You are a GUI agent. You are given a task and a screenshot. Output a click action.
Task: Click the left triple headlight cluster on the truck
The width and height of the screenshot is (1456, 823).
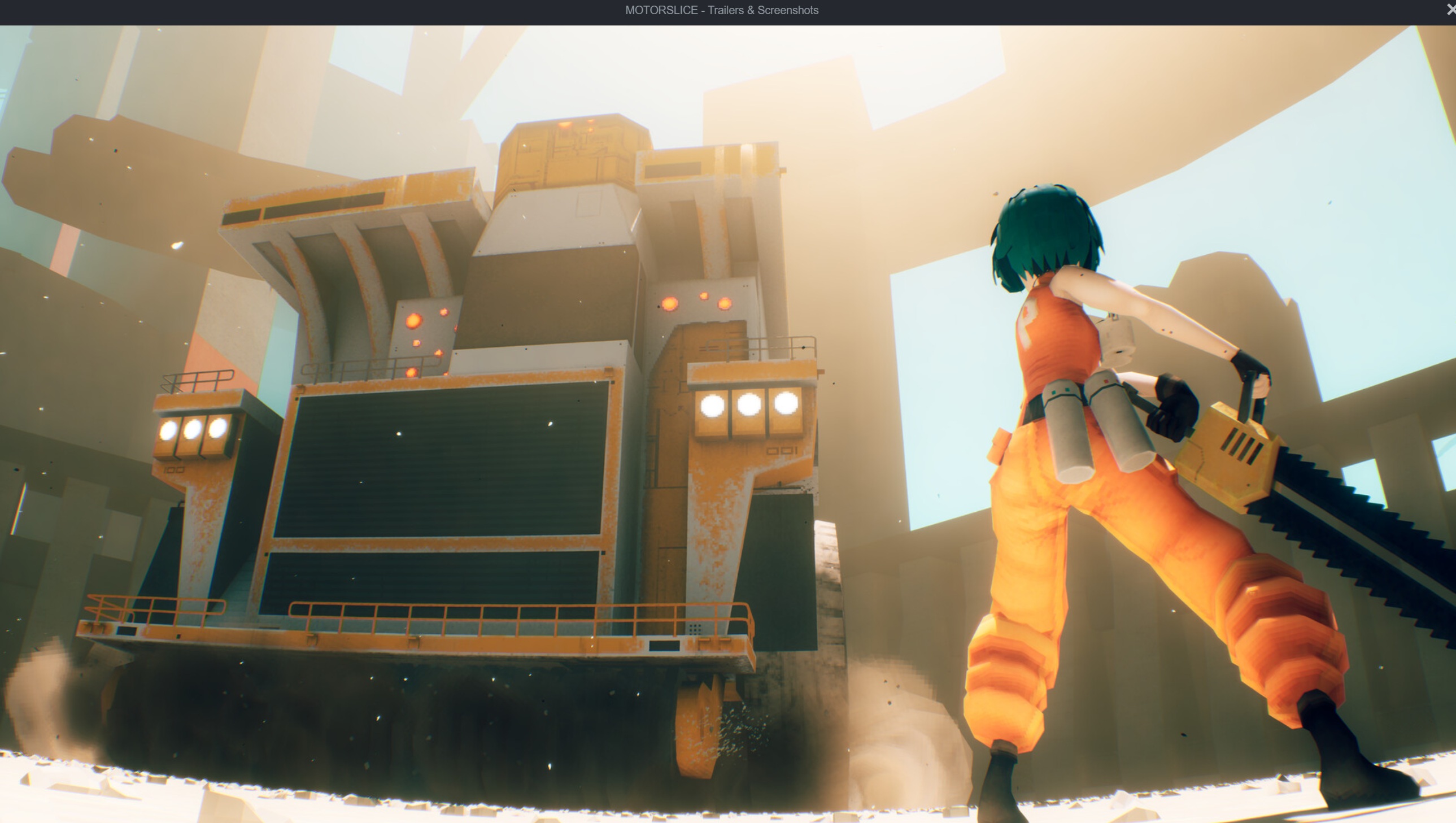192,431
